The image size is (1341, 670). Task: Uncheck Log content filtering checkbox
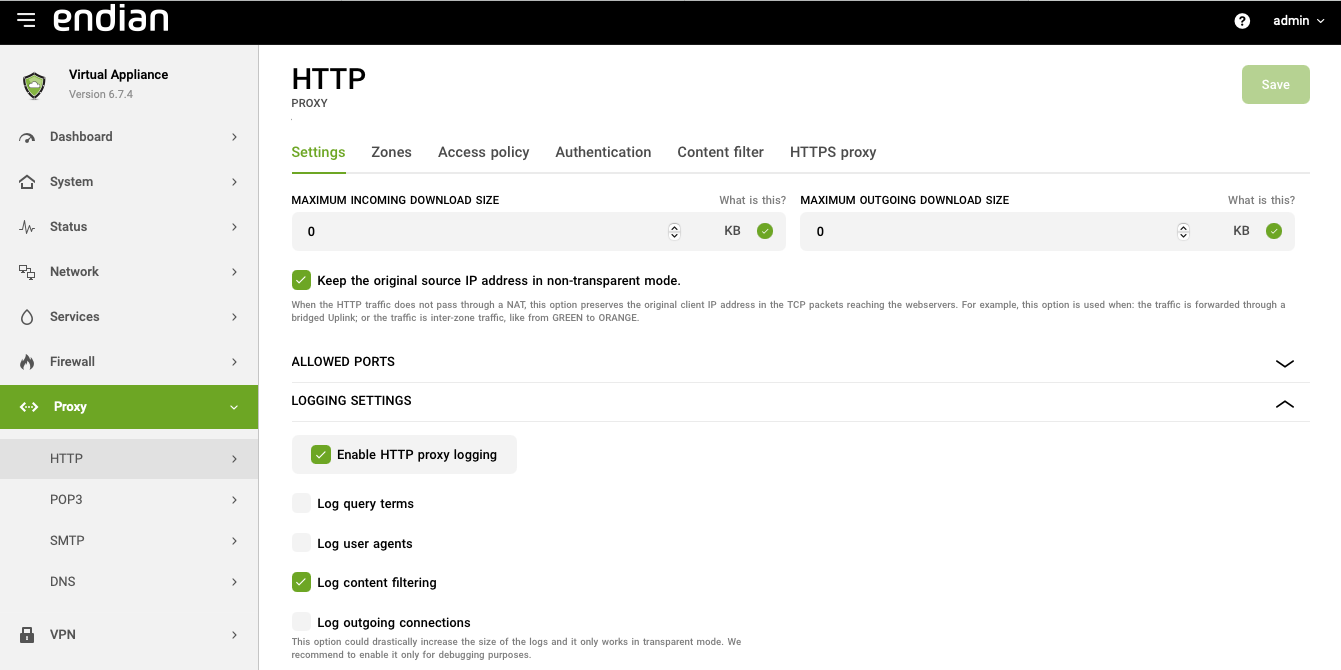tap(301, 582)
